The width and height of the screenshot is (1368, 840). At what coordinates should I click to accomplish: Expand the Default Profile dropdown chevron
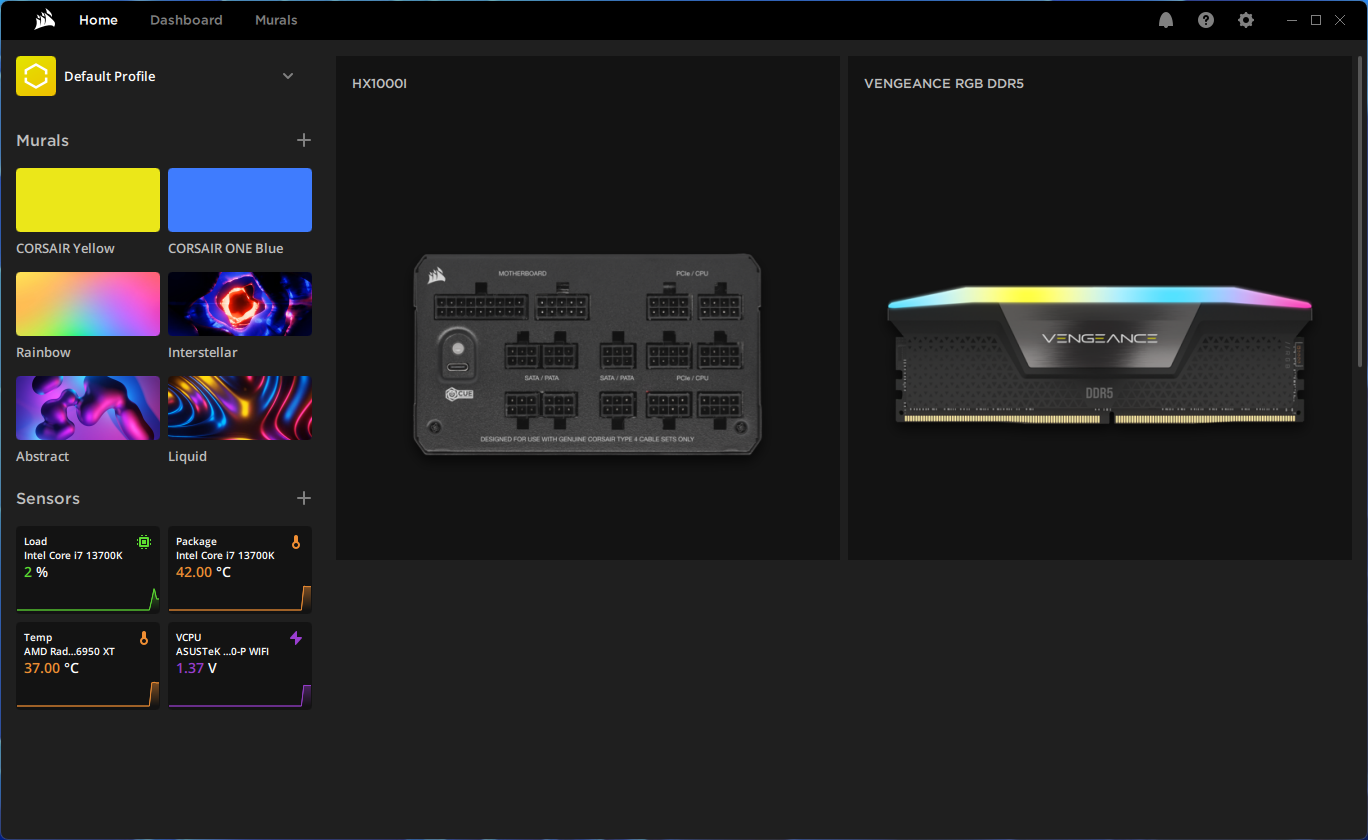pos(288,76)
